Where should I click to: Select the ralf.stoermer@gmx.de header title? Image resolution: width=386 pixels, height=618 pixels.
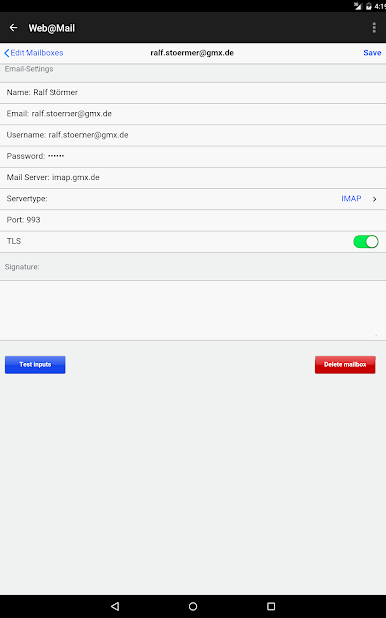click(192, 53)
